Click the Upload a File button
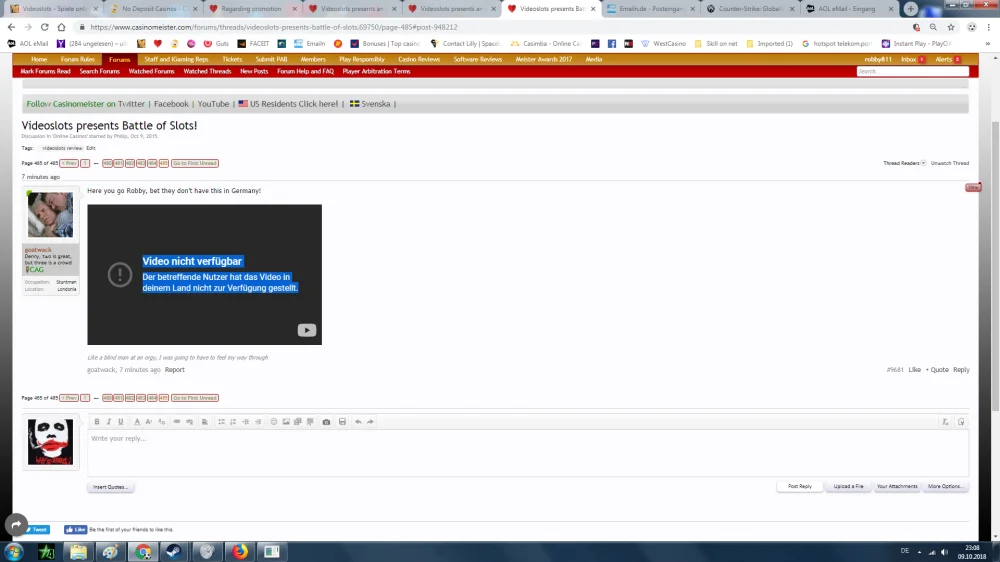 coord(848,486)
